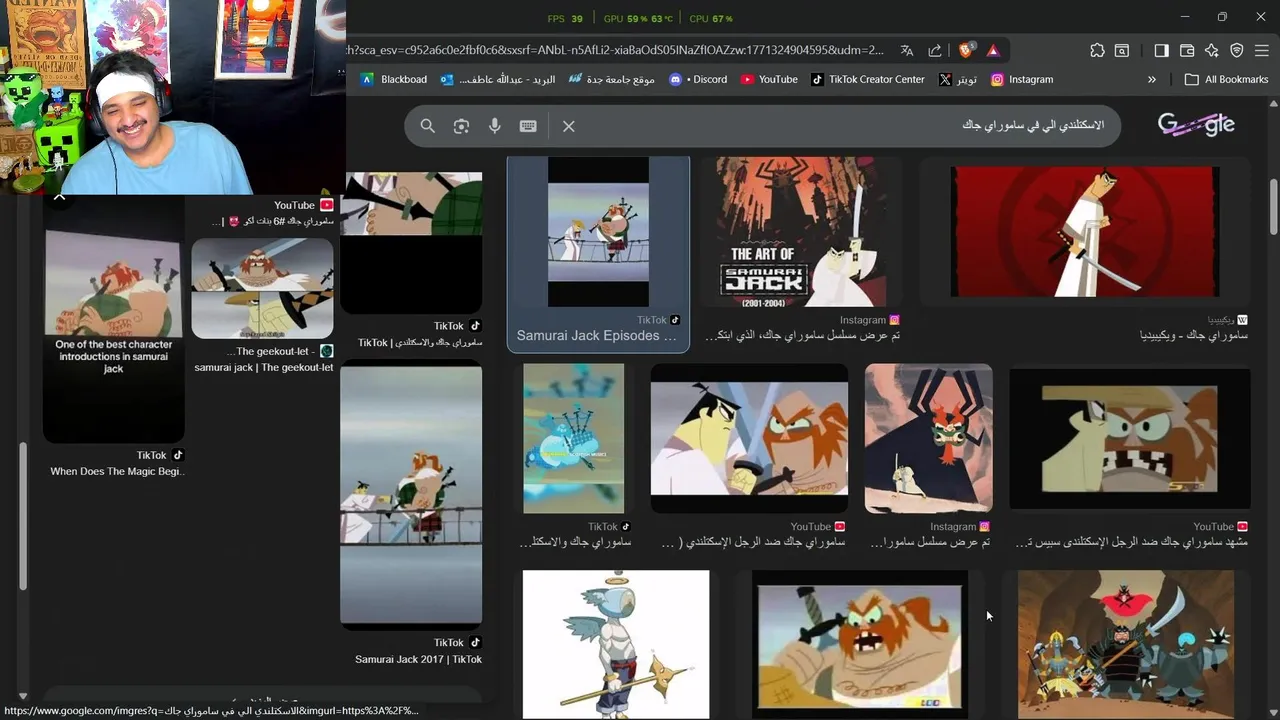Click the Google logo
This screenshot has height=720, width=1280.
1196,125
